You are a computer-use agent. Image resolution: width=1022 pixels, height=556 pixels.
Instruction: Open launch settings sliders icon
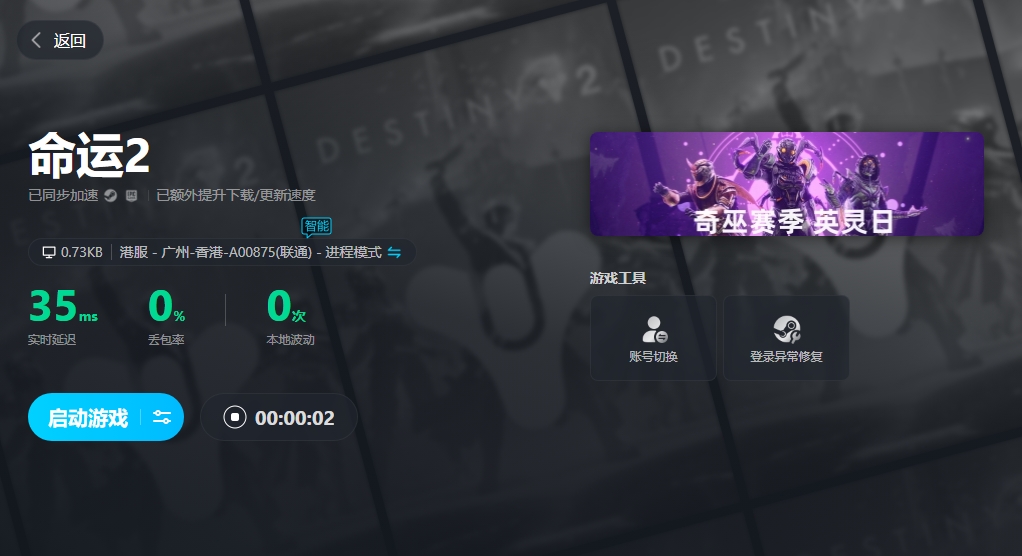162,418
